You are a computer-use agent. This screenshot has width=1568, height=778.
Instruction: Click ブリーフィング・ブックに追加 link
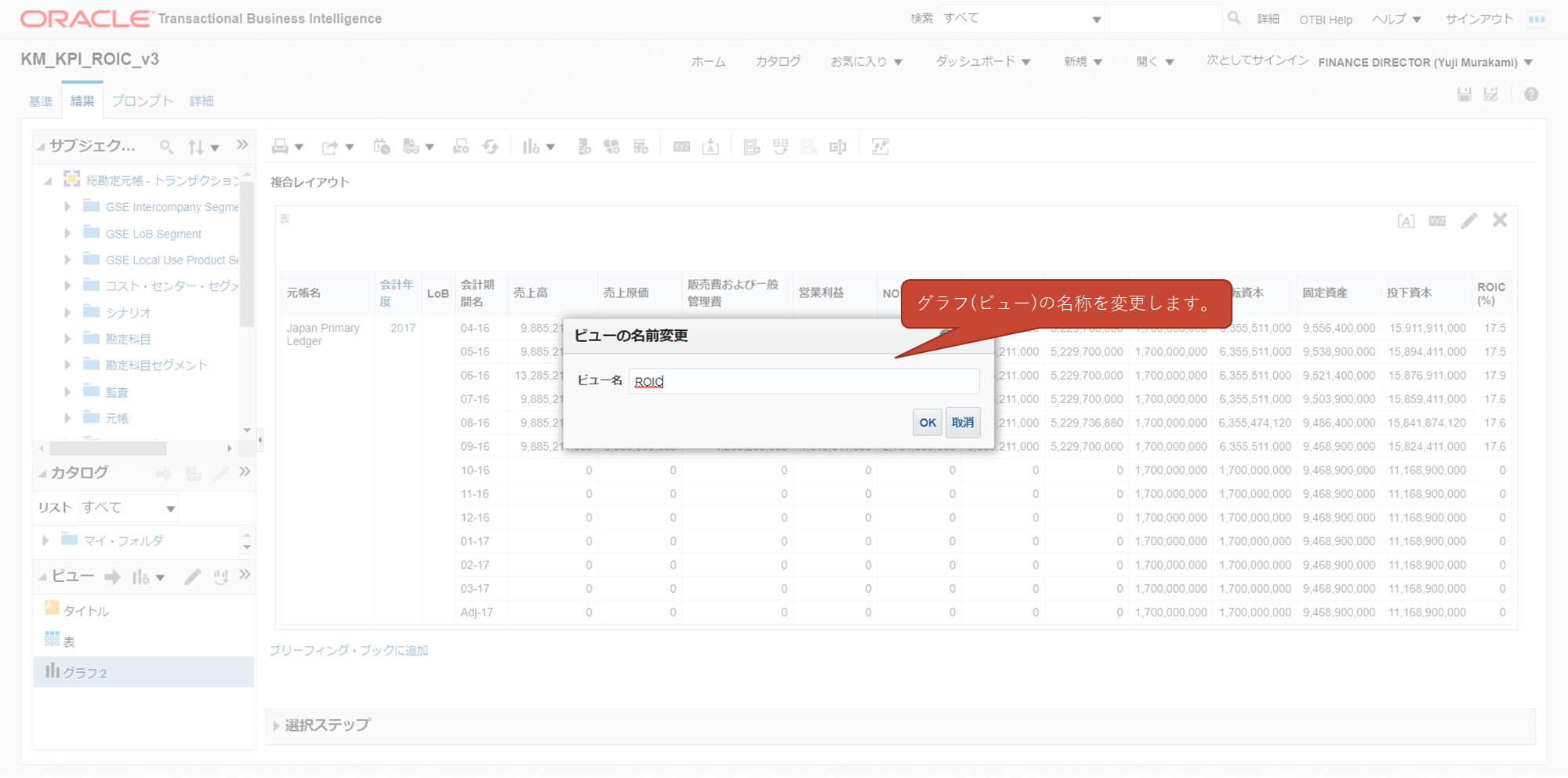[349, 650]
